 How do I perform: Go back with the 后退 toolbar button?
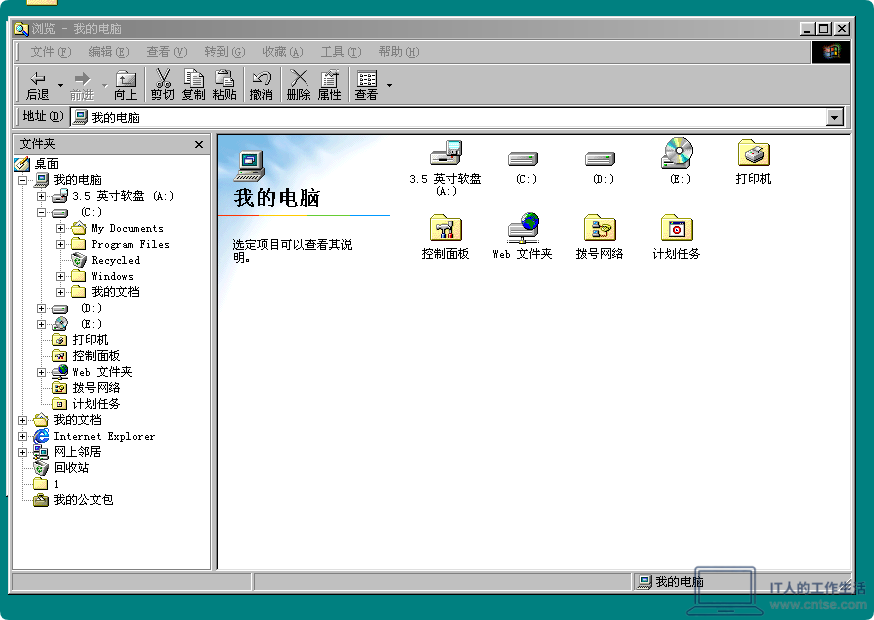pos(38,85)
